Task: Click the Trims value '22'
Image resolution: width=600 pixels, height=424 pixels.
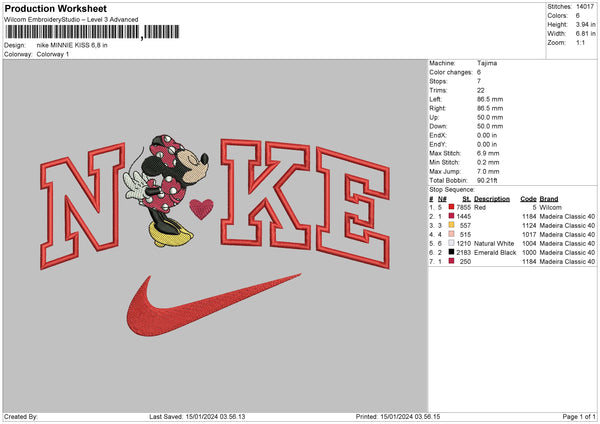Action: 481,90
